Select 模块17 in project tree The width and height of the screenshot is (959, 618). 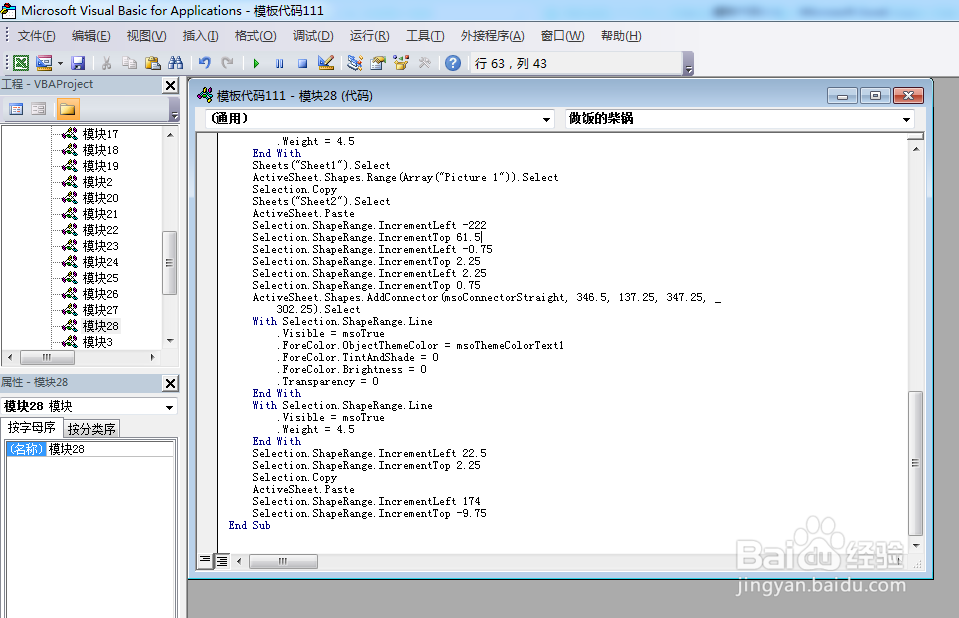[100, 134]
